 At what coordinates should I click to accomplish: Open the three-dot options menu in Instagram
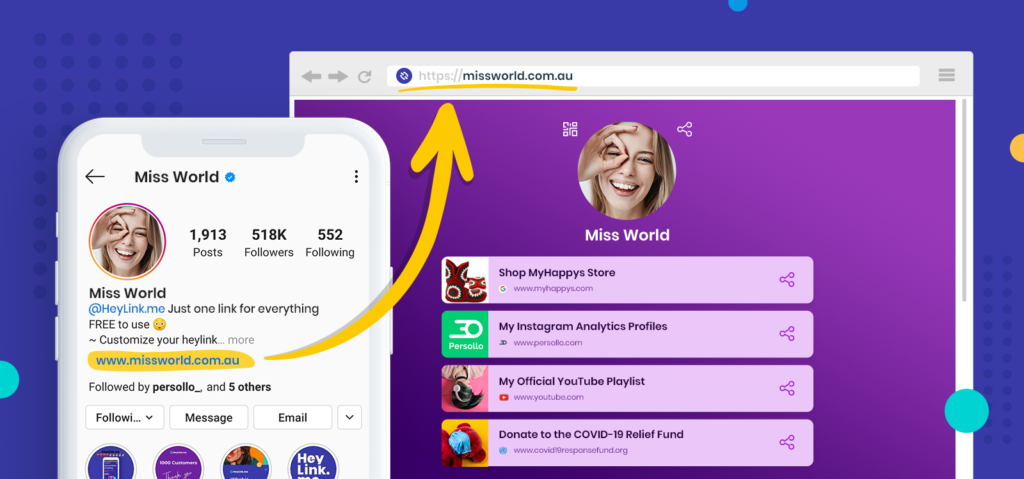(x=356, y=177)
